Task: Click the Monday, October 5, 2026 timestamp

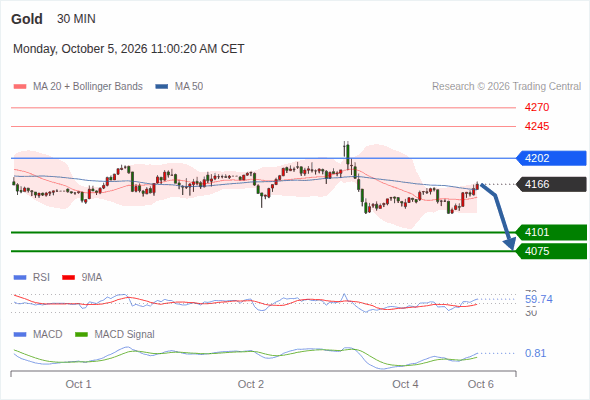Action: coord(129,49)
